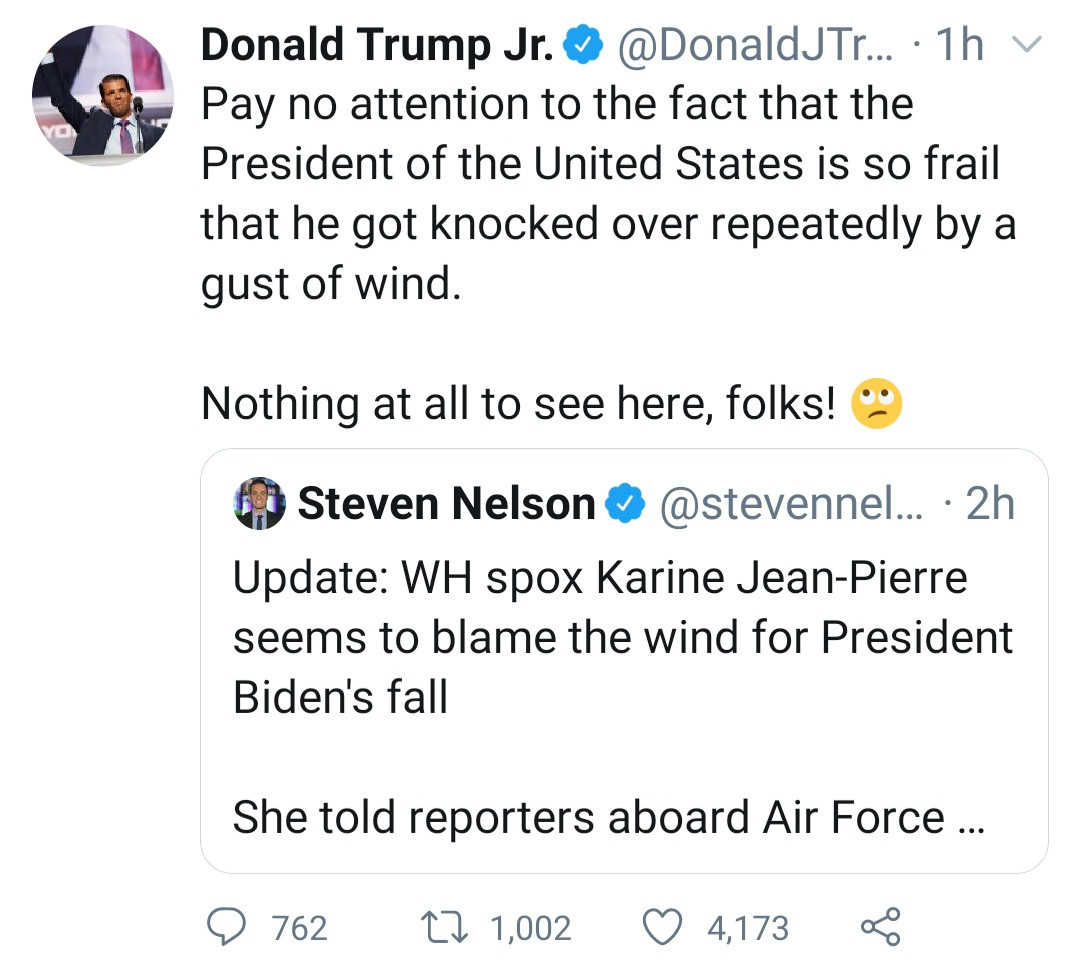View the 4,173 likes count
Screen dimensions: 1080x960
[748, 928]
